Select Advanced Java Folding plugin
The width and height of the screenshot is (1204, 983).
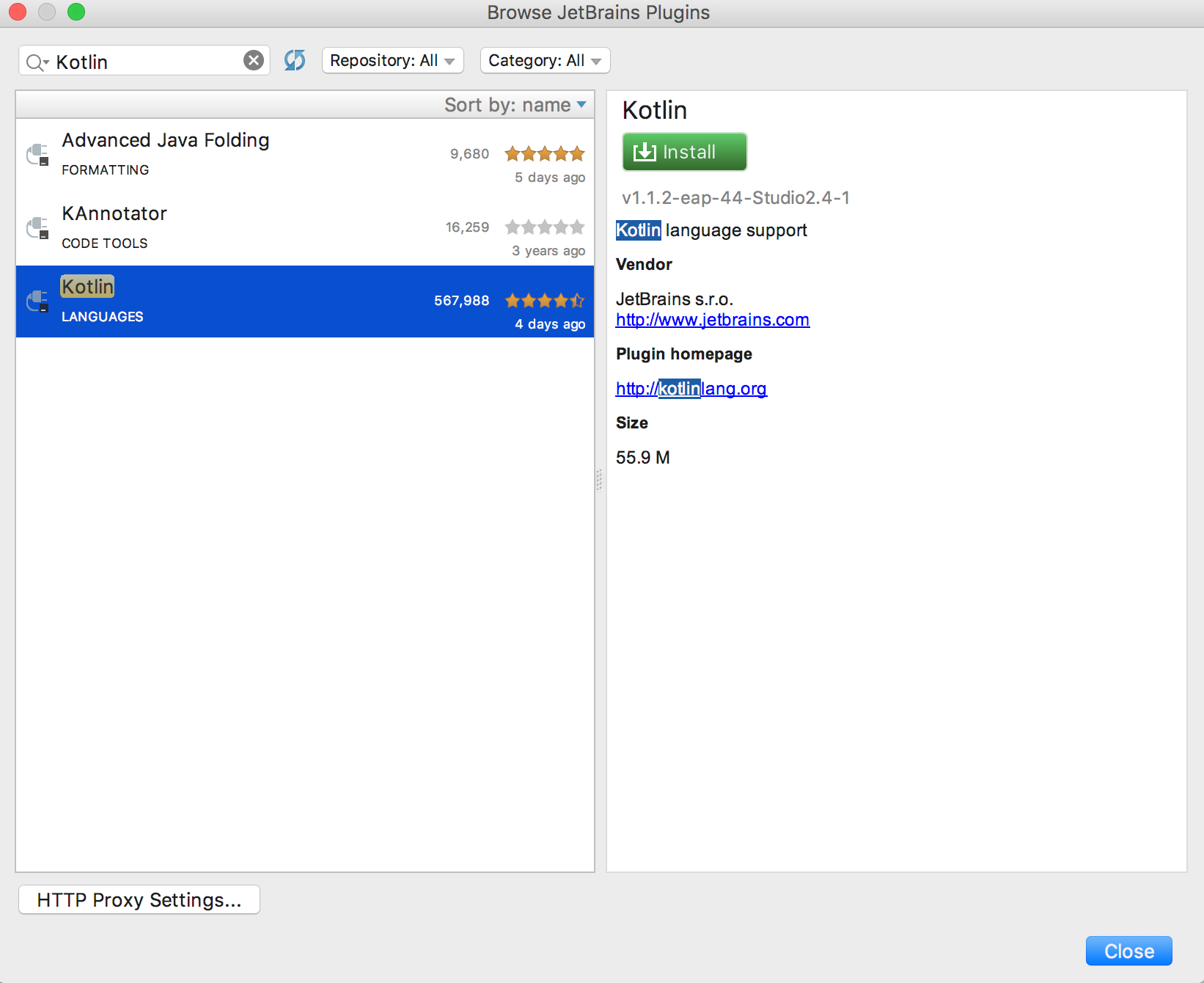(x=305, y=156)
